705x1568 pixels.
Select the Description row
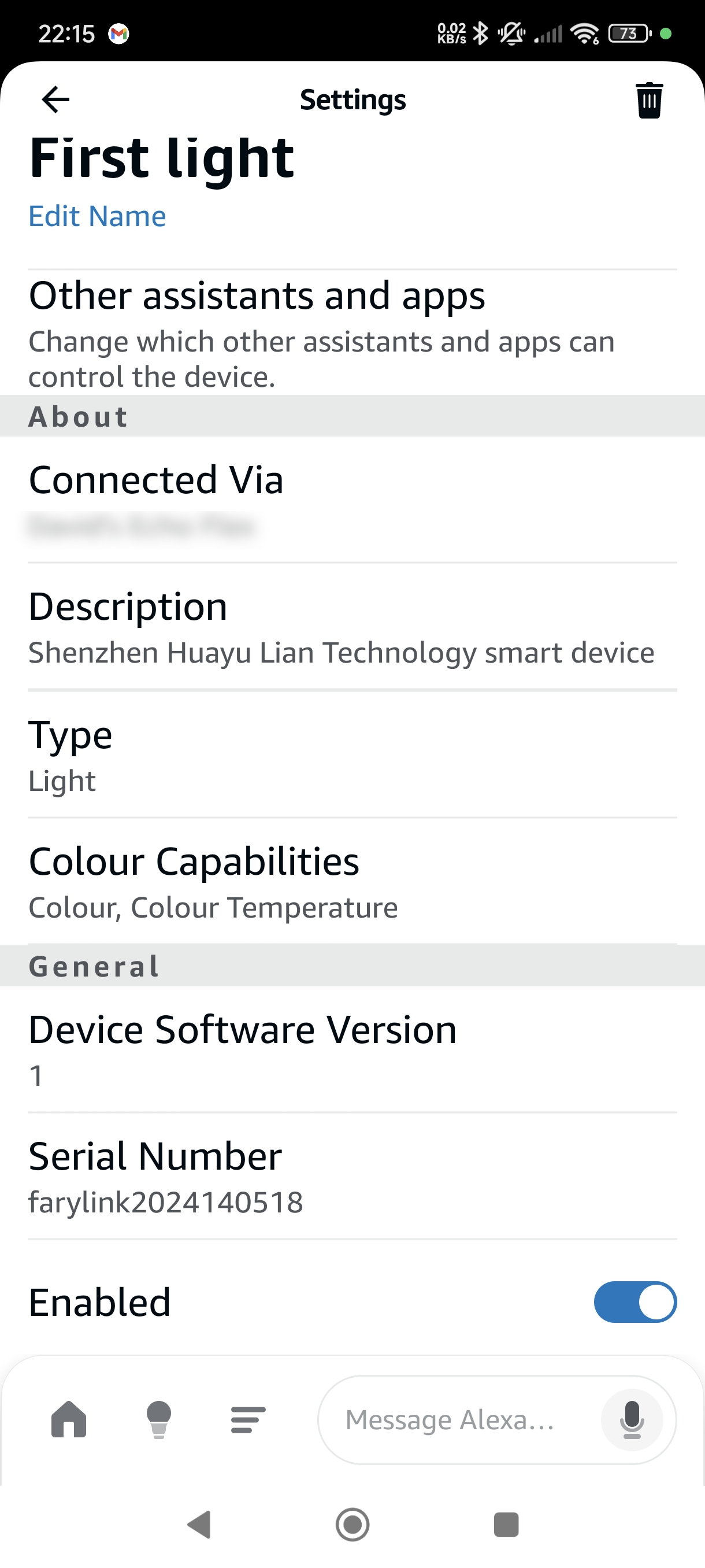coord(352,627)
